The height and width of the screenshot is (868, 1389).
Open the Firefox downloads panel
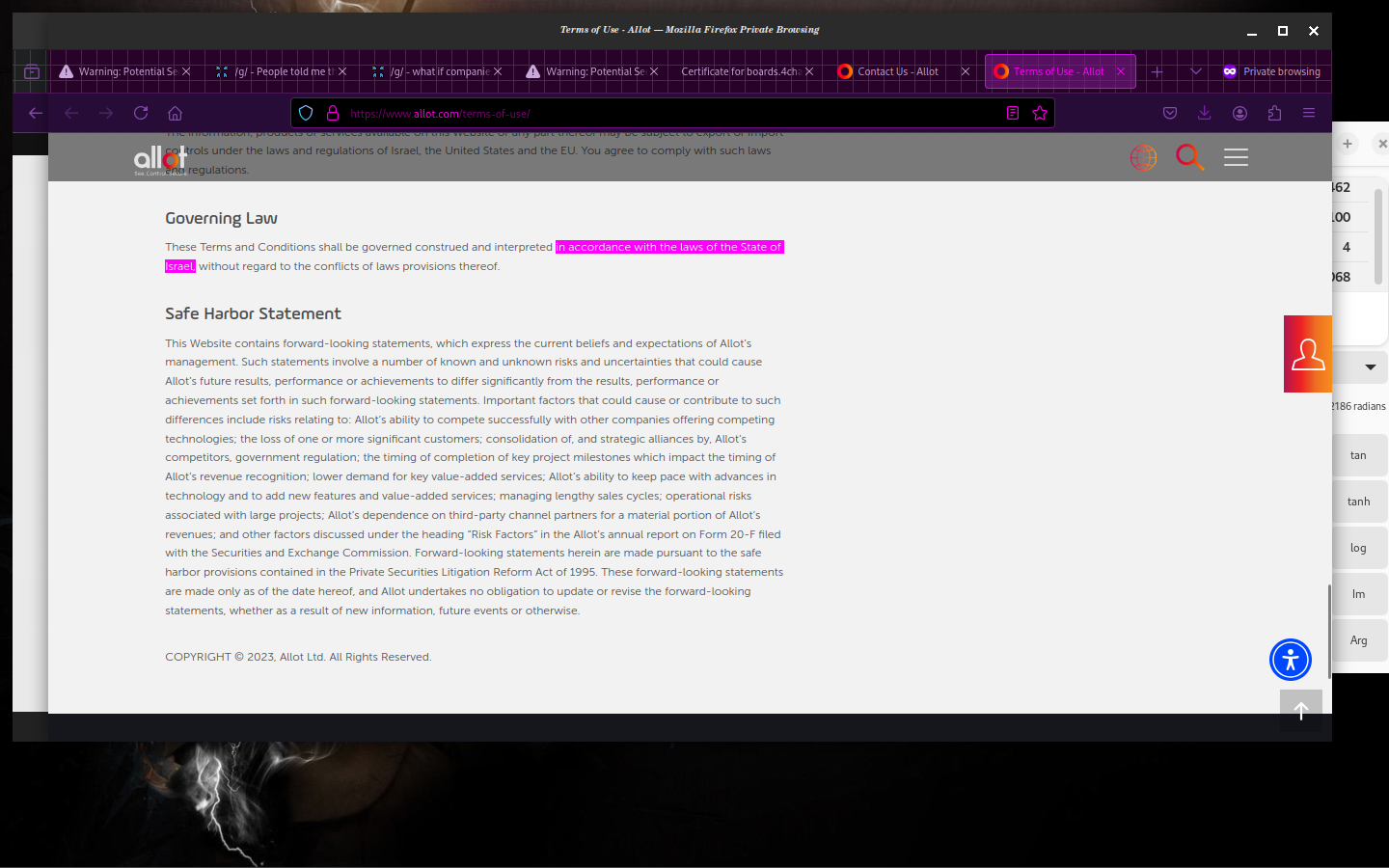(x=1205, y=113)
